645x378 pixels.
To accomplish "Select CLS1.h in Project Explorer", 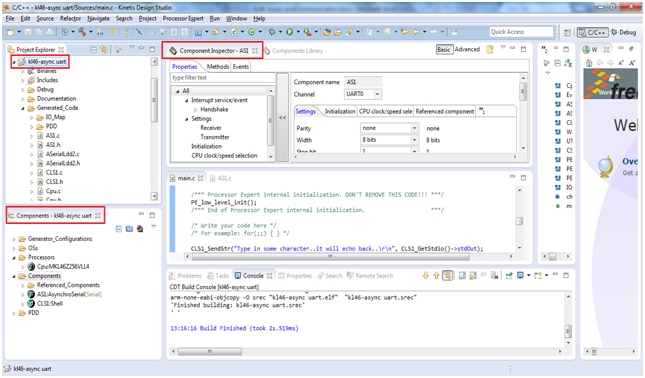I will 54,182.
